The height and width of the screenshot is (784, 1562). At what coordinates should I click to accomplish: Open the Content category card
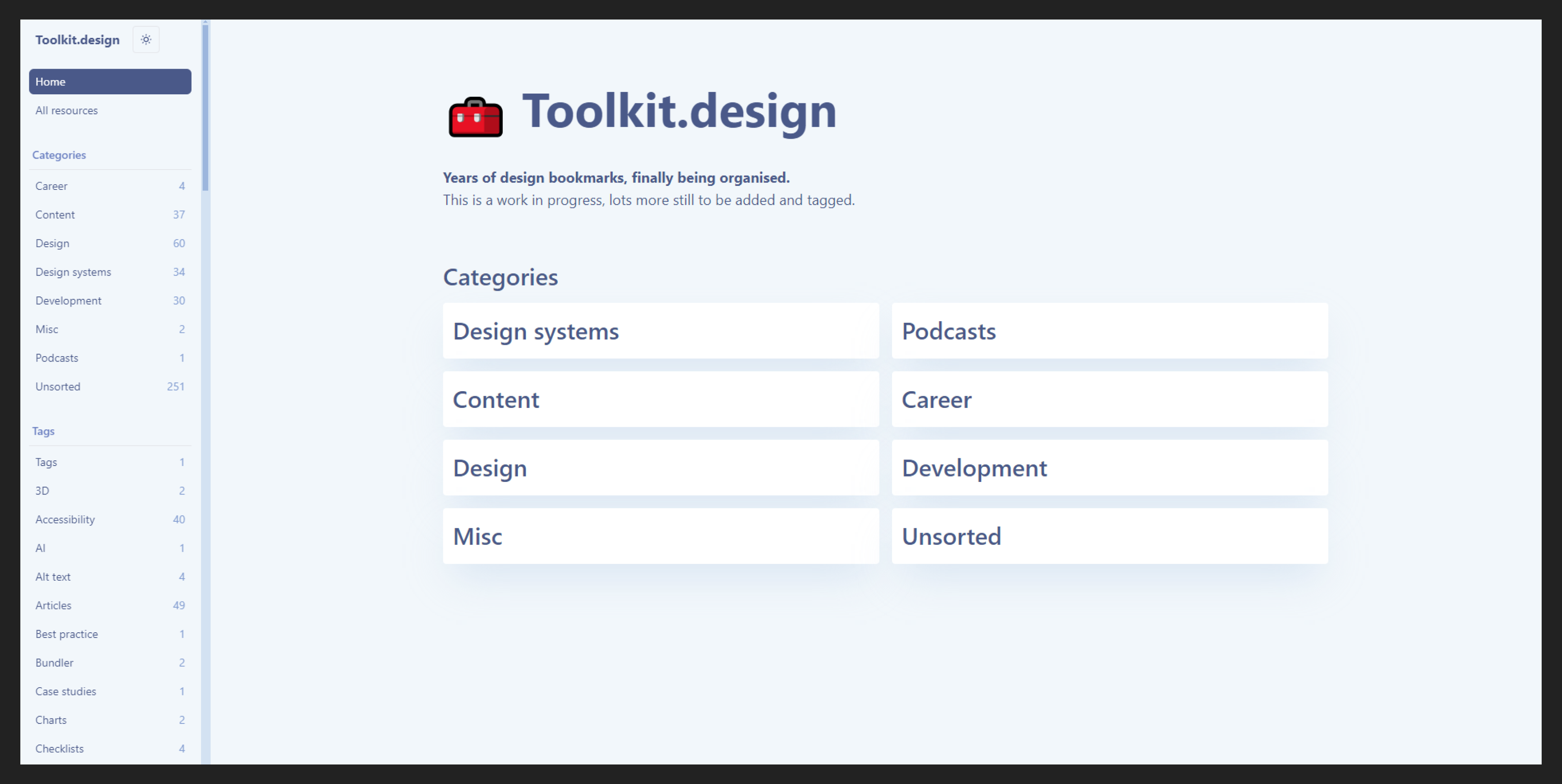coord(660,400)
